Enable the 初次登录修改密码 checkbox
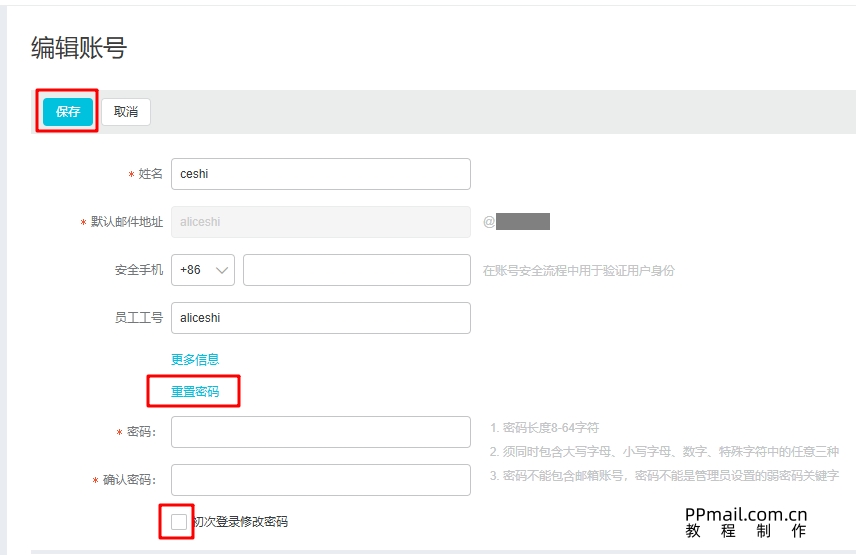Image resolution: width=856 pixels, height=555 pixels. 179,522
